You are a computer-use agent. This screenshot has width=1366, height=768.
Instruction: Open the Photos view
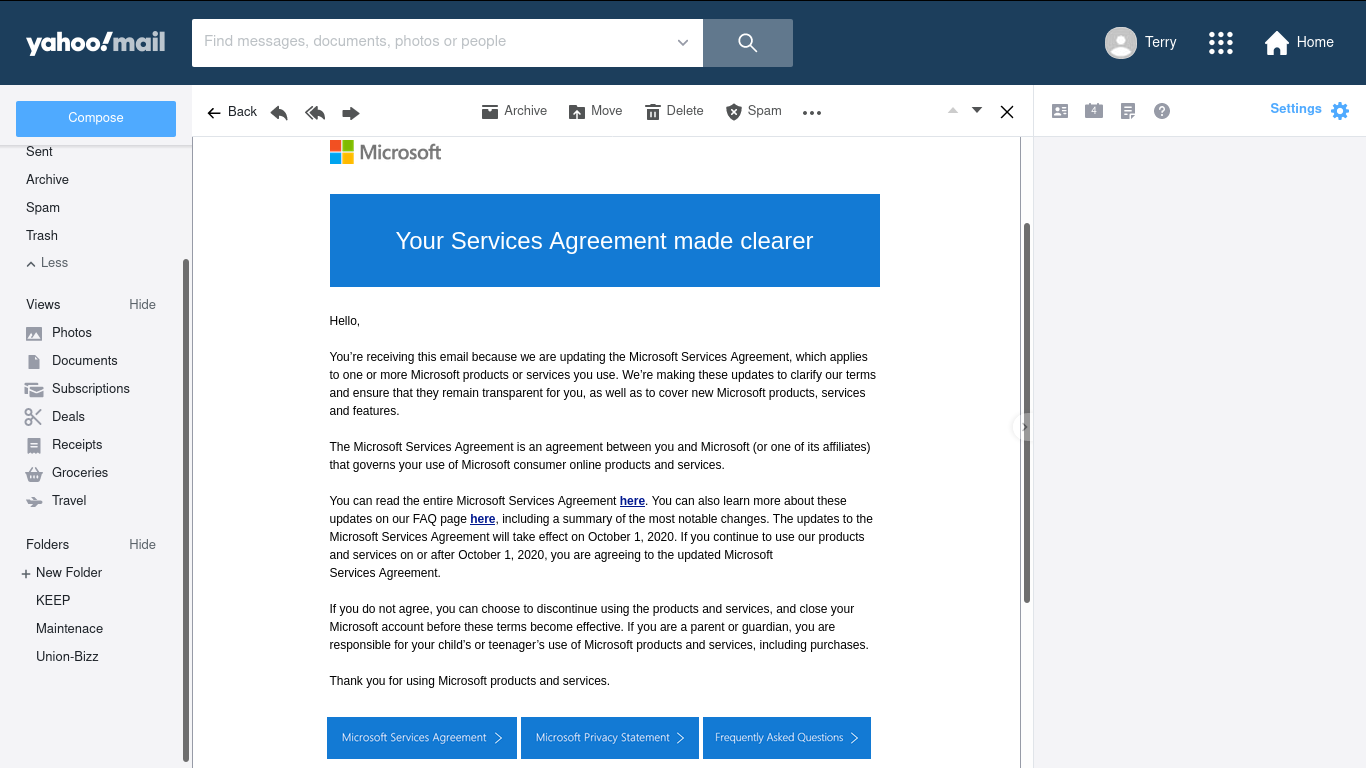[59, 333]
